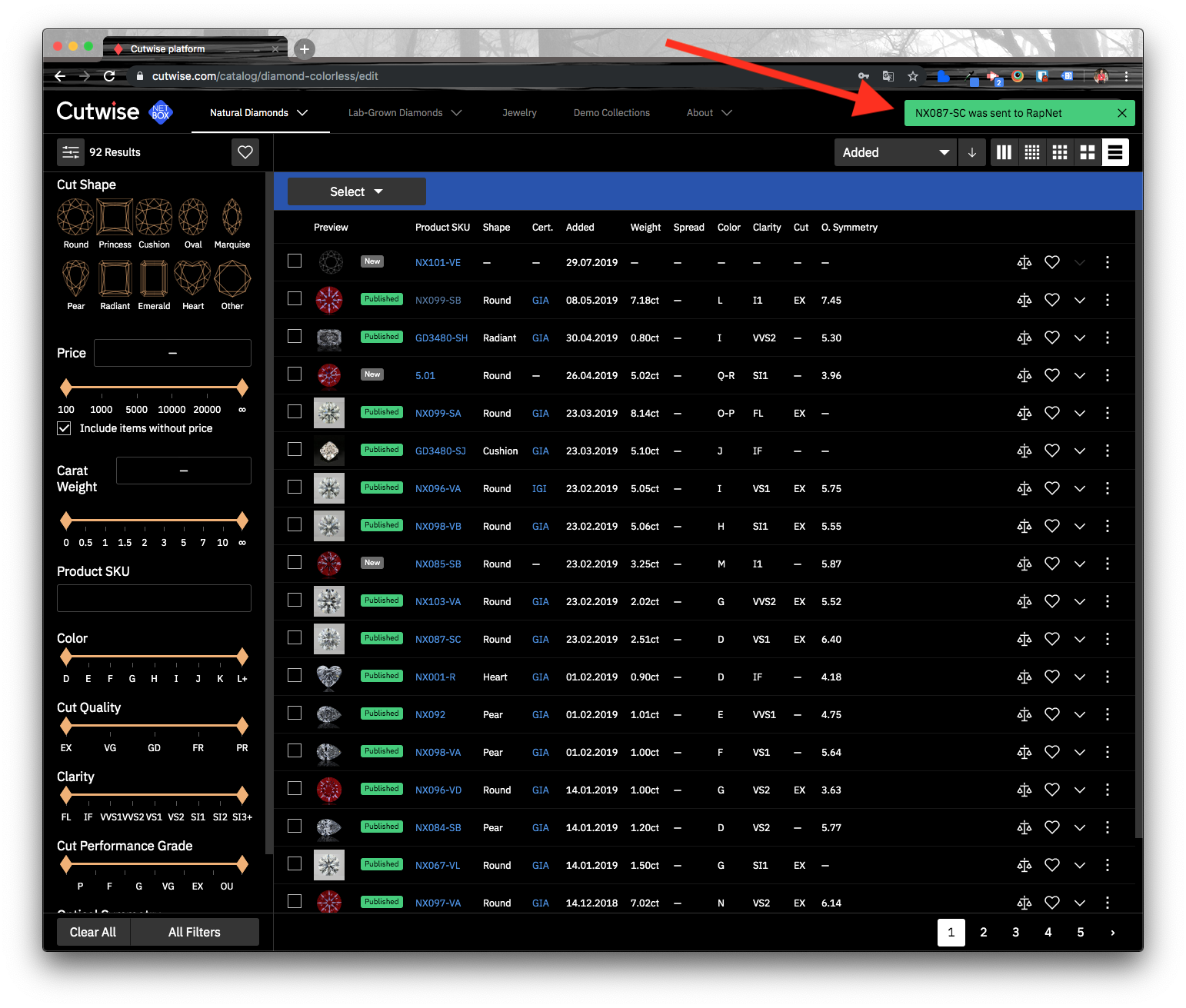Click the Color slider left handle
1186x1008 pixels.
(x=66, y=657)
